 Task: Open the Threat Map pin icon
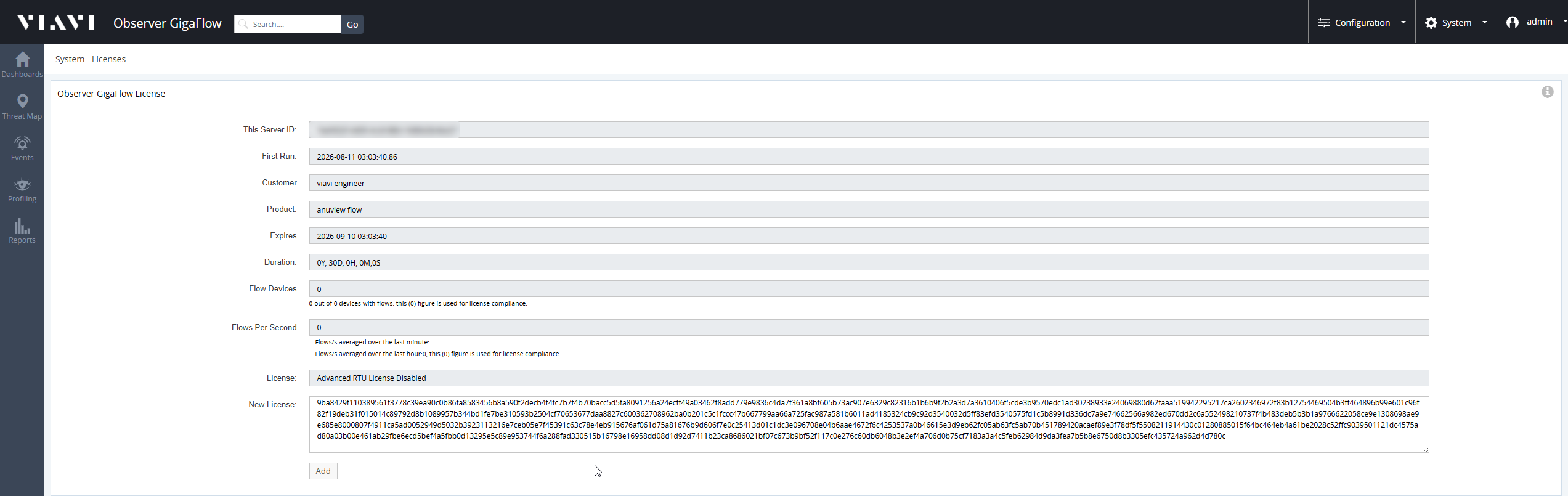pos(22,101)
